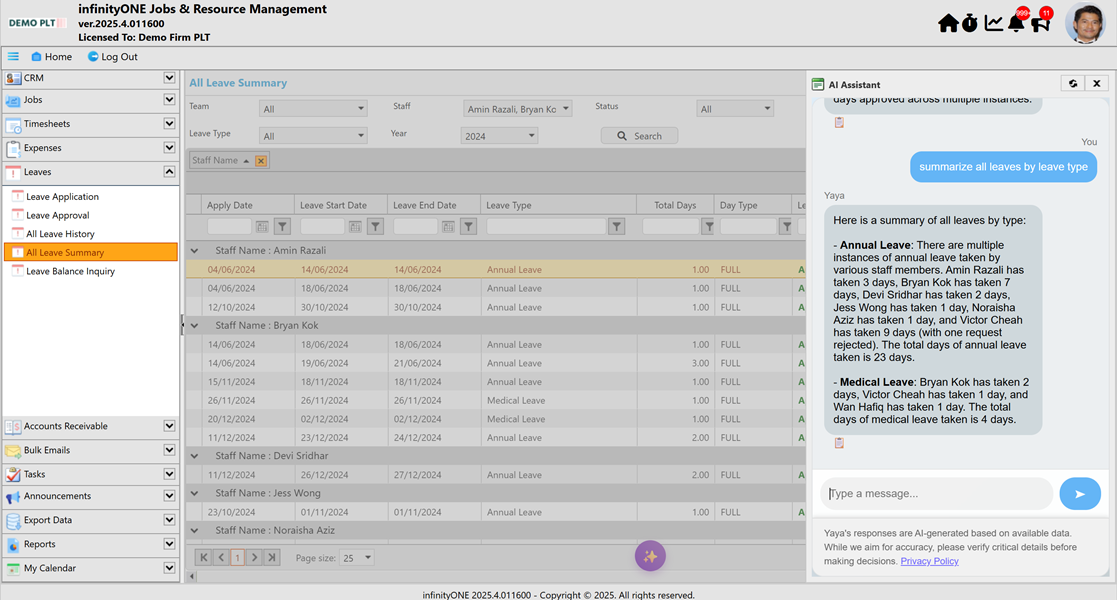Open the Page size dropdown set to 25
The height and width of the screenshot is (600, 1117).
357,558
